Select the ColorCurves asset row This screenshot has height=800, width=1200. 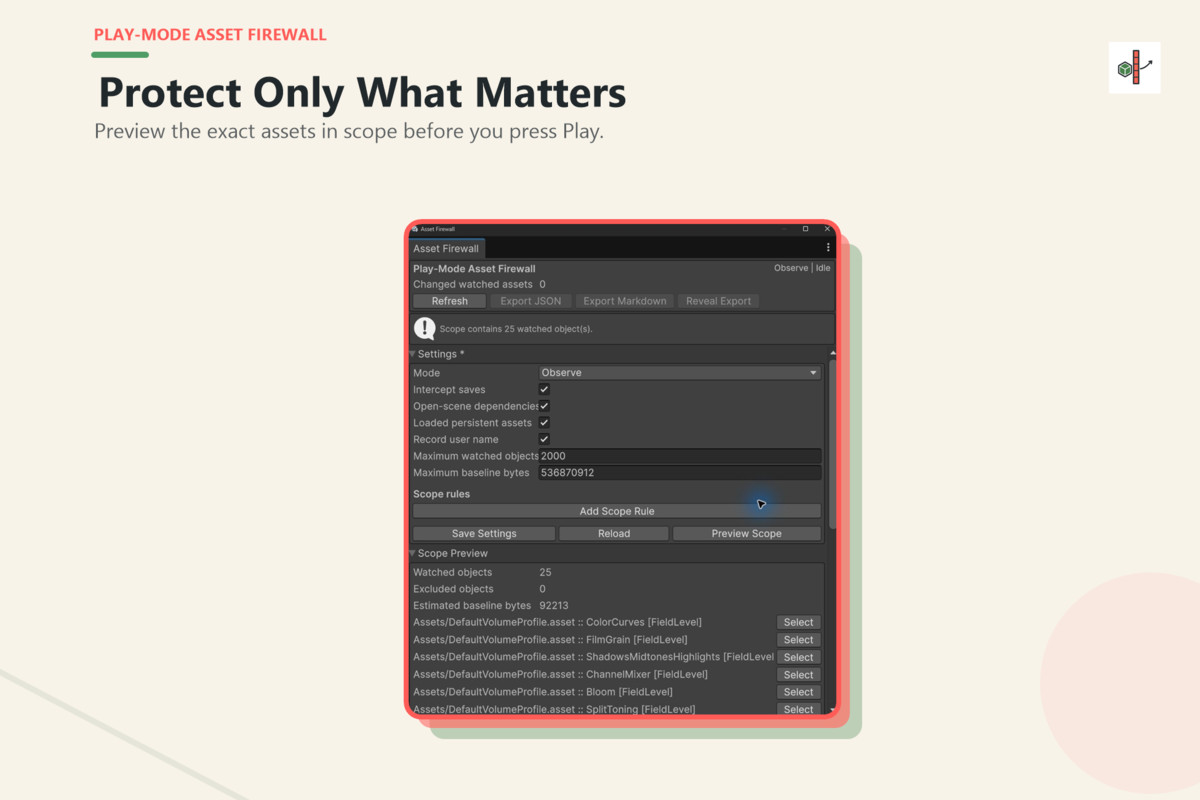point(798,622)
